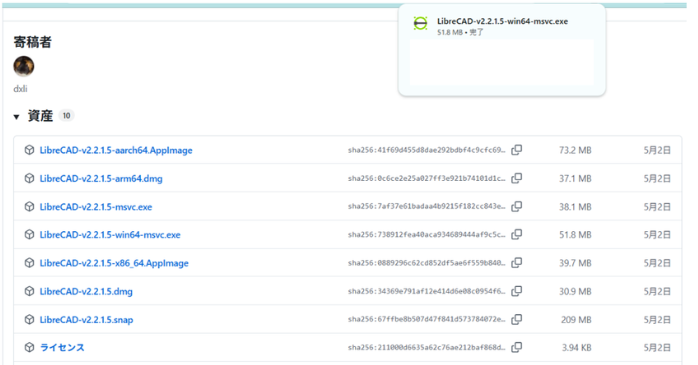Copy sha256 of win64-msvc.exe asset
The image size is (698, 365).
tap(516, 235)
